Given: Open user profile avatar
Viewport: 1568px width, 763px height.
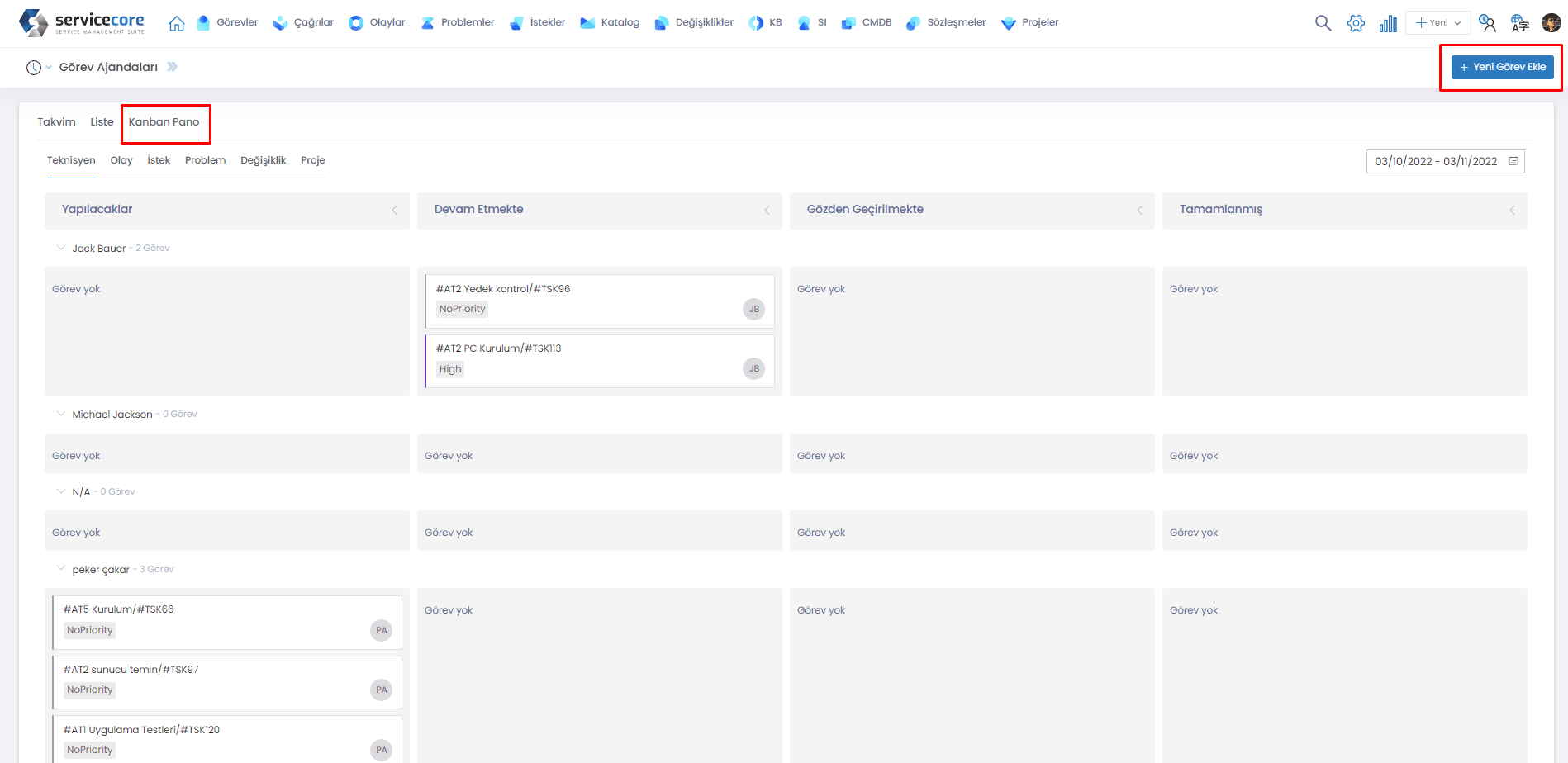Looking at the screenshot, I should pyautogui.click(x=1551, y=23).
